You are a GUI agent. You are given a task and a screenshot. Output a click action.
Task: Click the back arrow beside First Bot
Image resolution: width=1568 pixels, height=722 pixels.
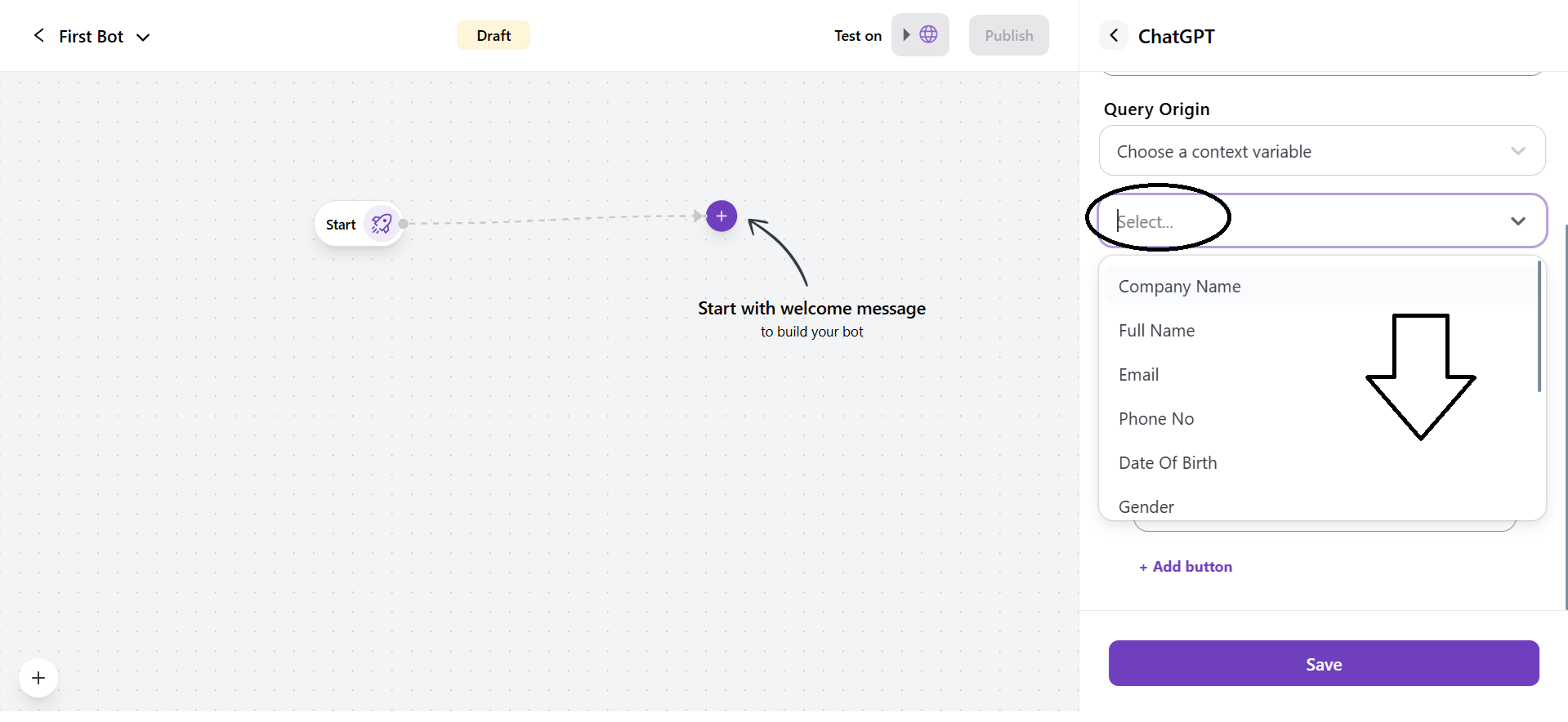pyautogui.click(x=38, y=35)
